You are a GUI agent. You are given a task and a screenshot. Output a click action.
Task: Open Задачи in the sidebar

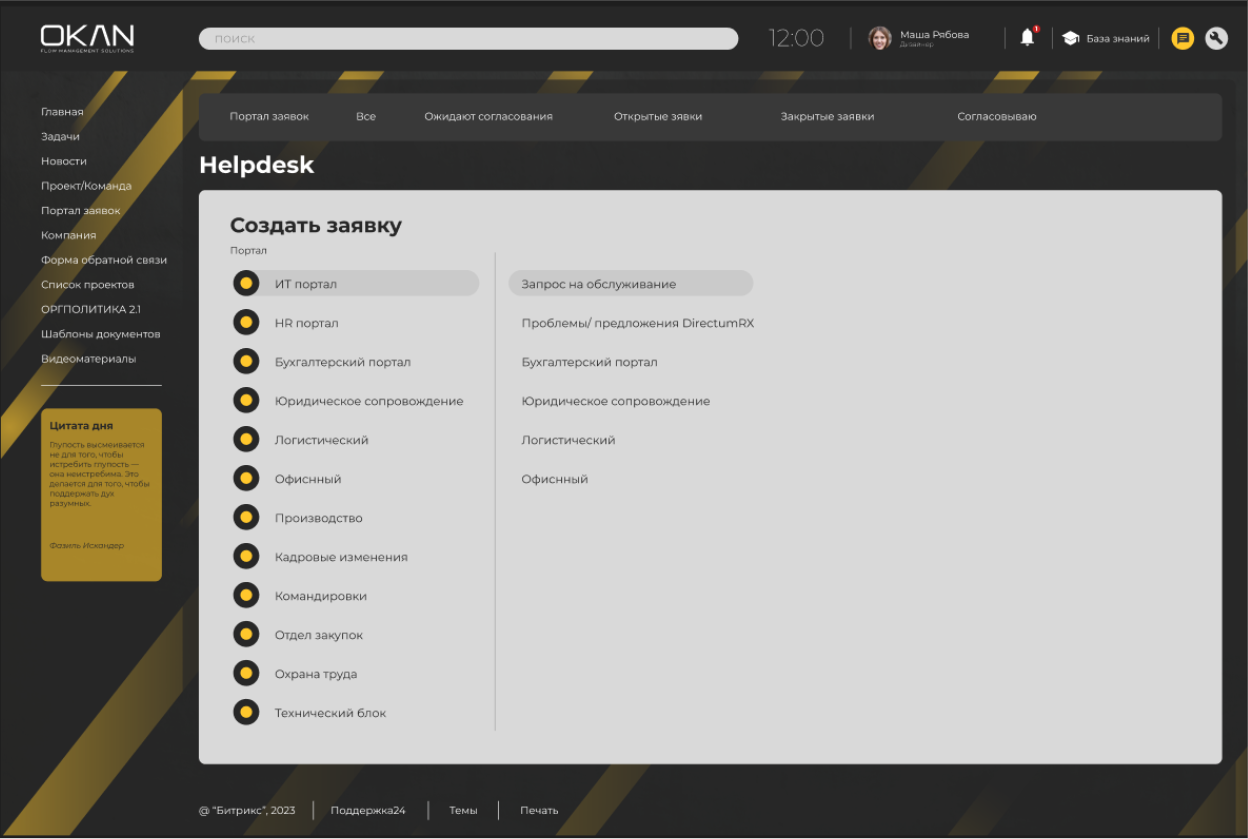(x=60, y=137)
